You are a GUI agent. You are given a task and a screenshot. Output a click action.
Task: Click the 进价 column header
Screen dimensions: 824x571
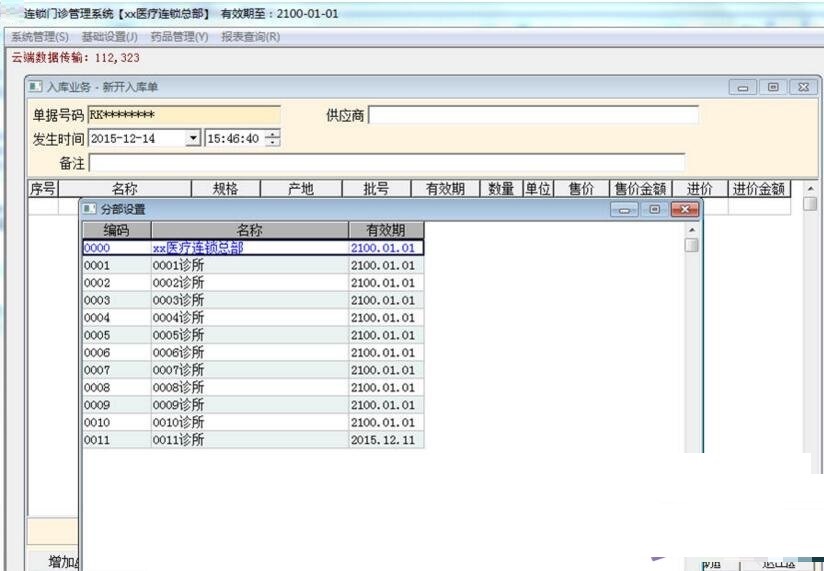700,189
